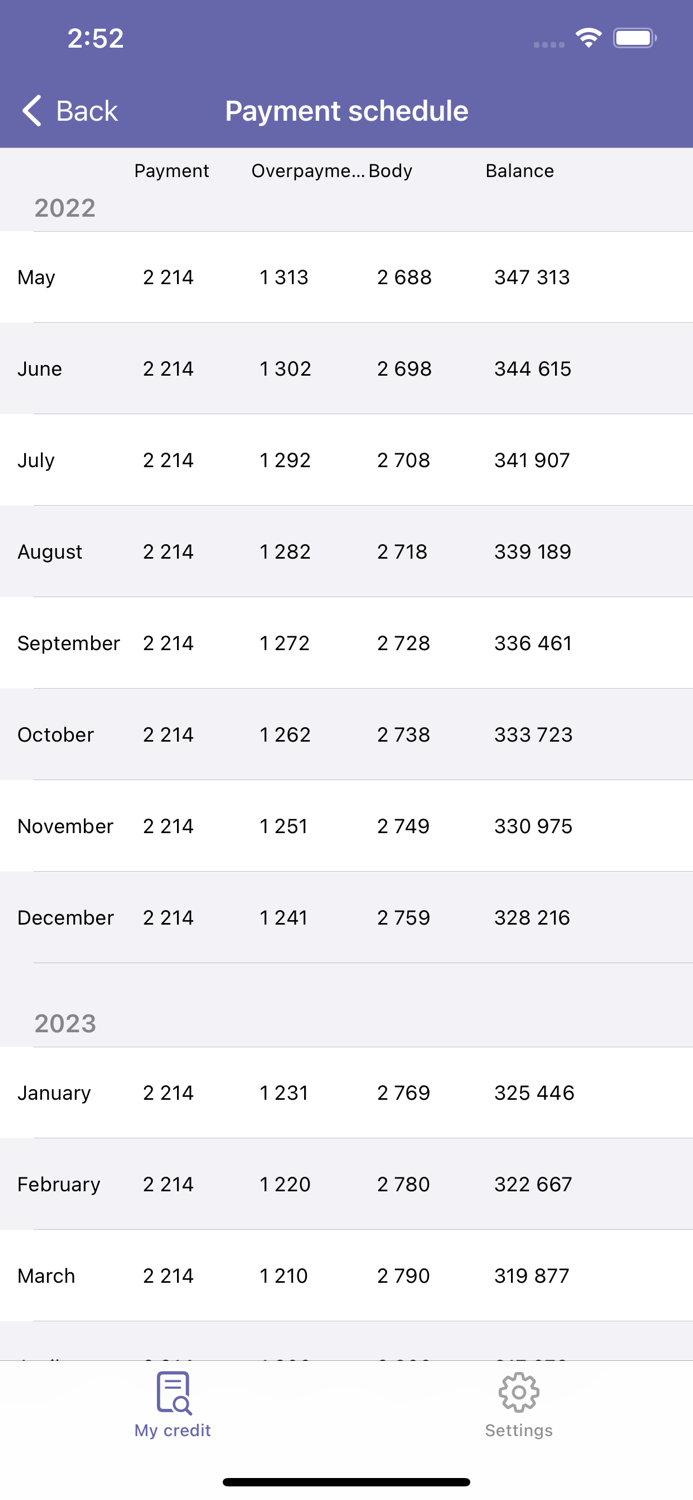
Task: Tap the Payment schedule title
Action: (346, 110)
